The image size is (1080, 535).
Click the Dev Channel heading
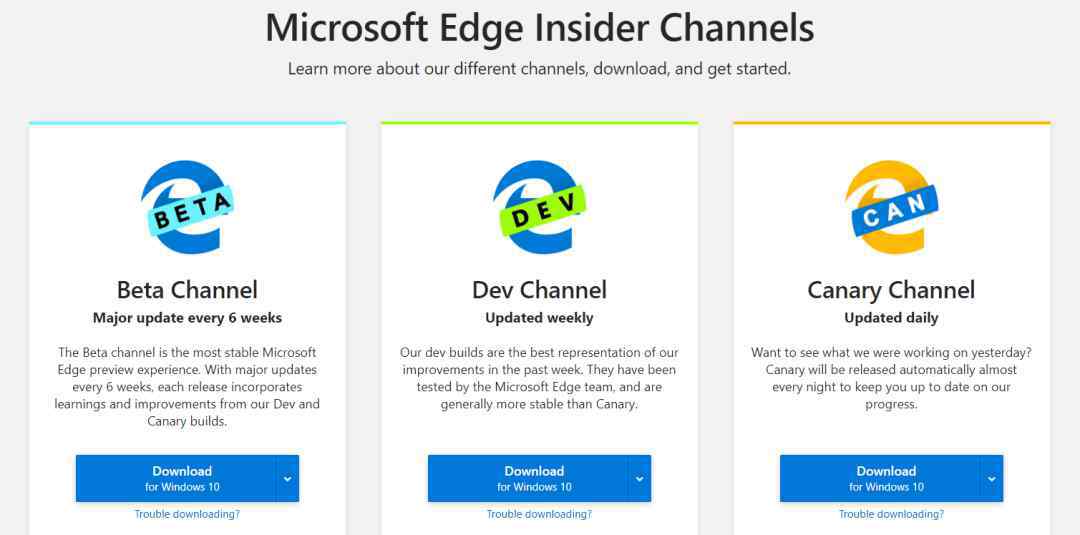[x=539, y=290]
